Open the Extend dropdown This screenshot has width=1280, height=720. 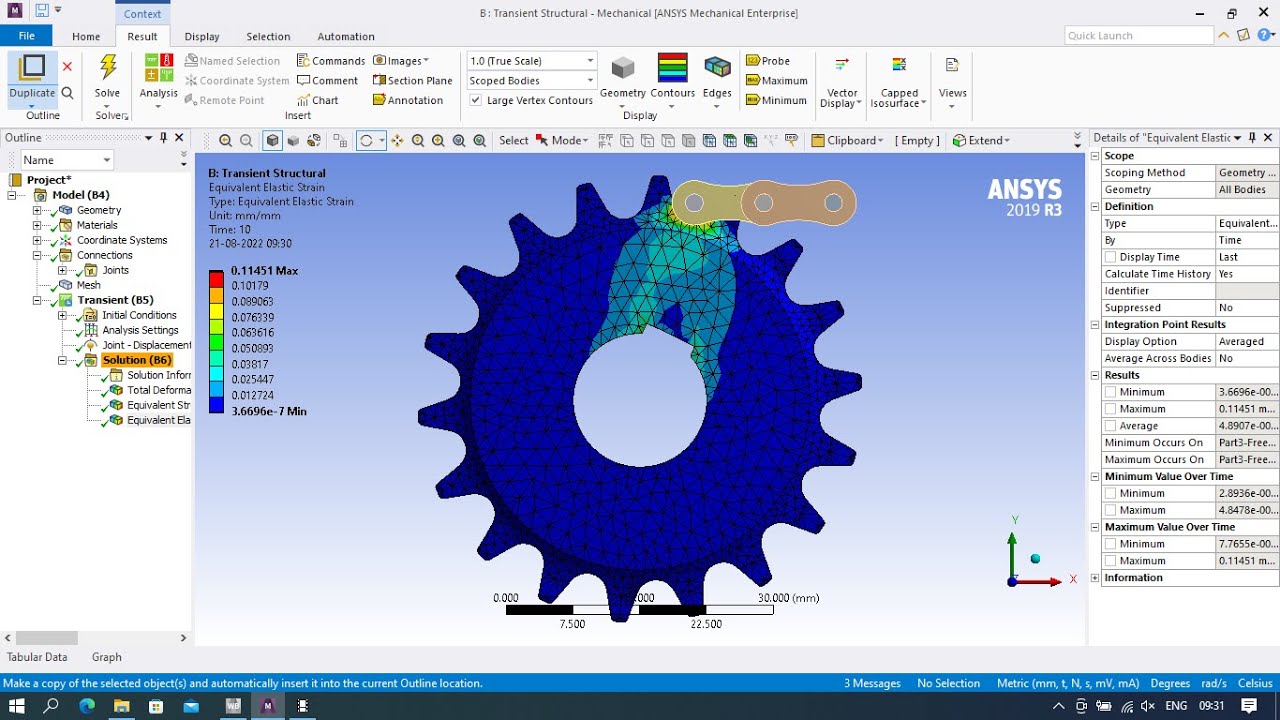point(981,141)
